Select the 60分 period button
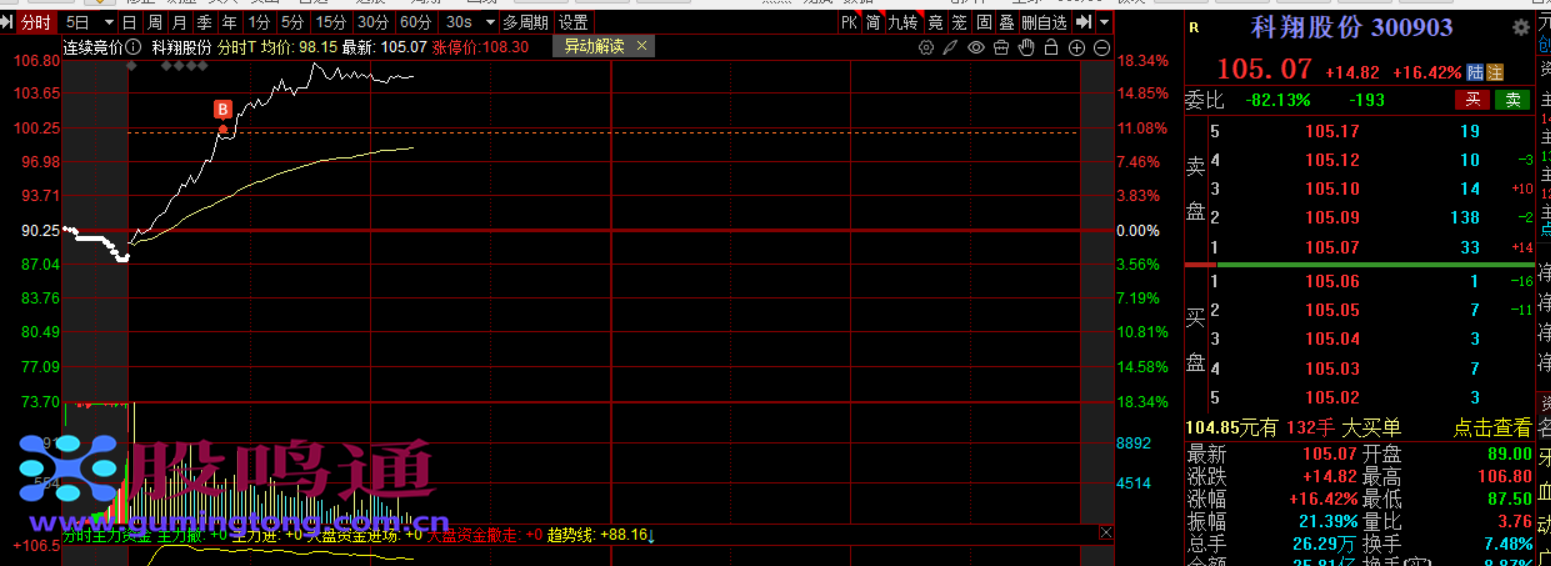This screenshot has width=1551, height=566. point(415,22)
